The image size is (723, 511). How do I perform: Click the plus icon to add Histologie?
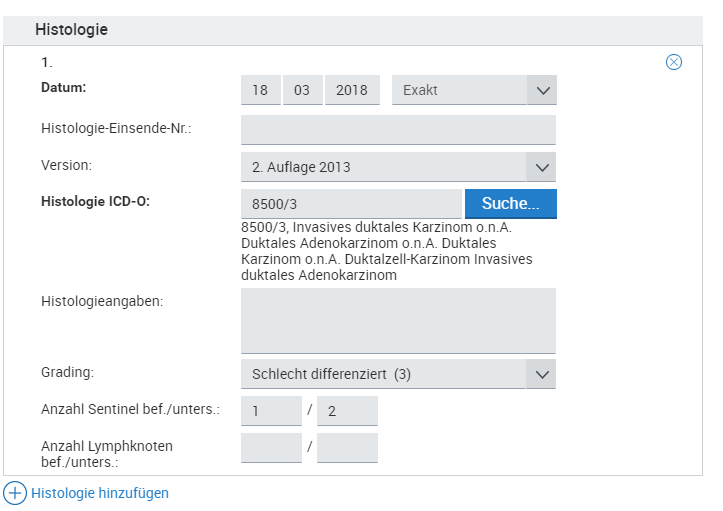pyautogui.click(x=15, y=493)
